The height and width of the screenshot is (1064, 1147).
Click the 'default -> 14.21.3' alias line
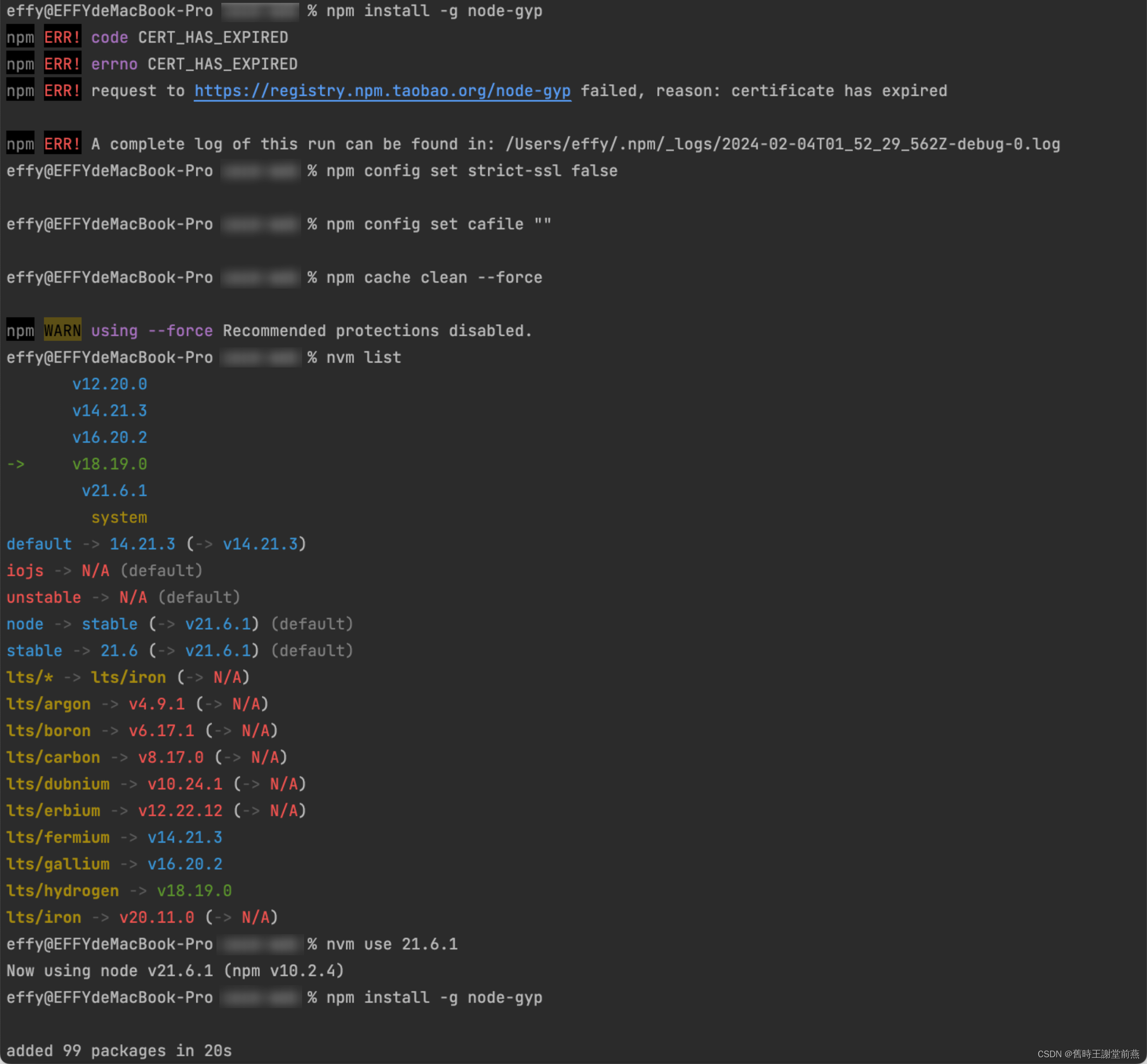pyautogui.click(x=156, y=544)
